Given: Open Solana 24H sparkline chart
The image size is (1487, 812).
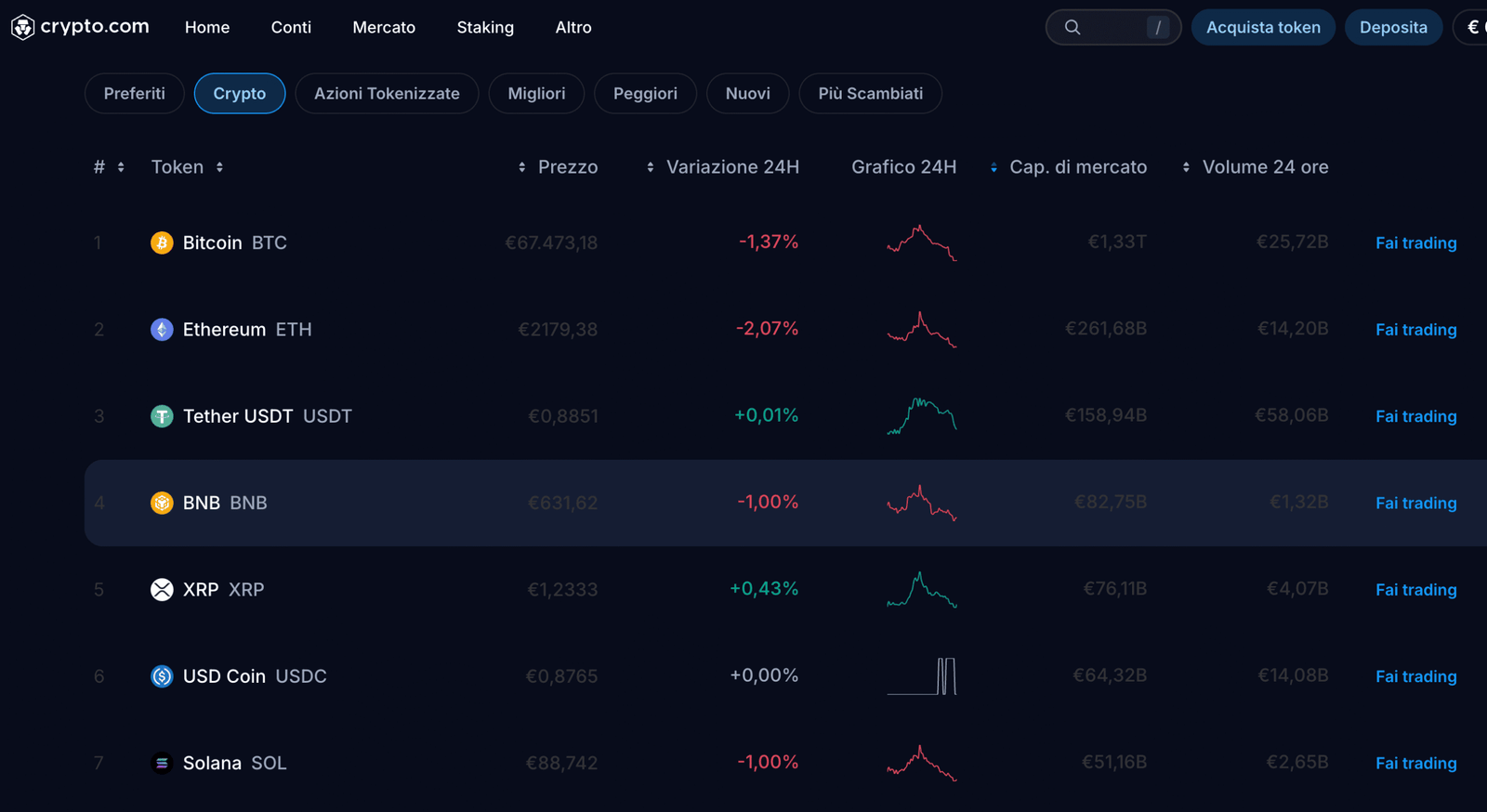Looking at the screenshot, I should click(922, 763).
